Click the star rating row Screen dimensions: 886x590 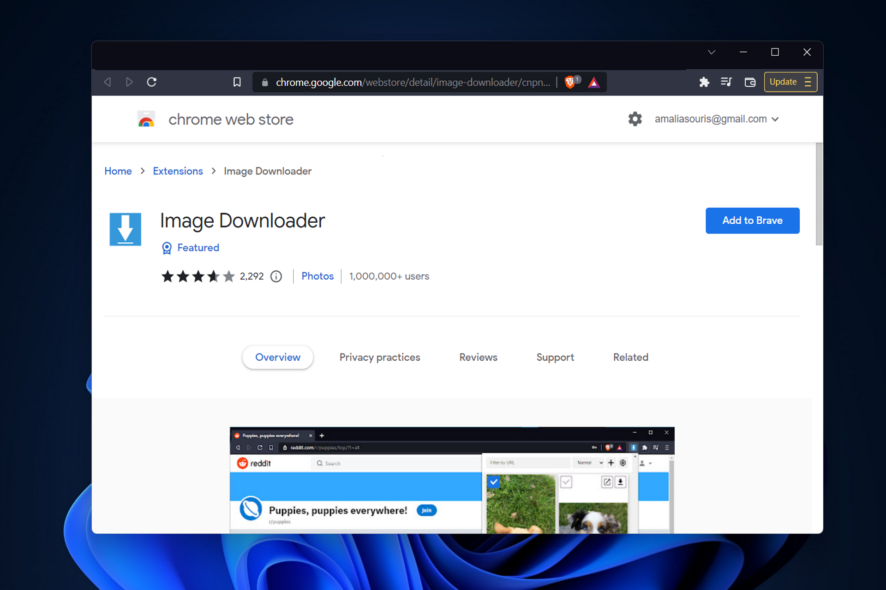tap(198, 276)
